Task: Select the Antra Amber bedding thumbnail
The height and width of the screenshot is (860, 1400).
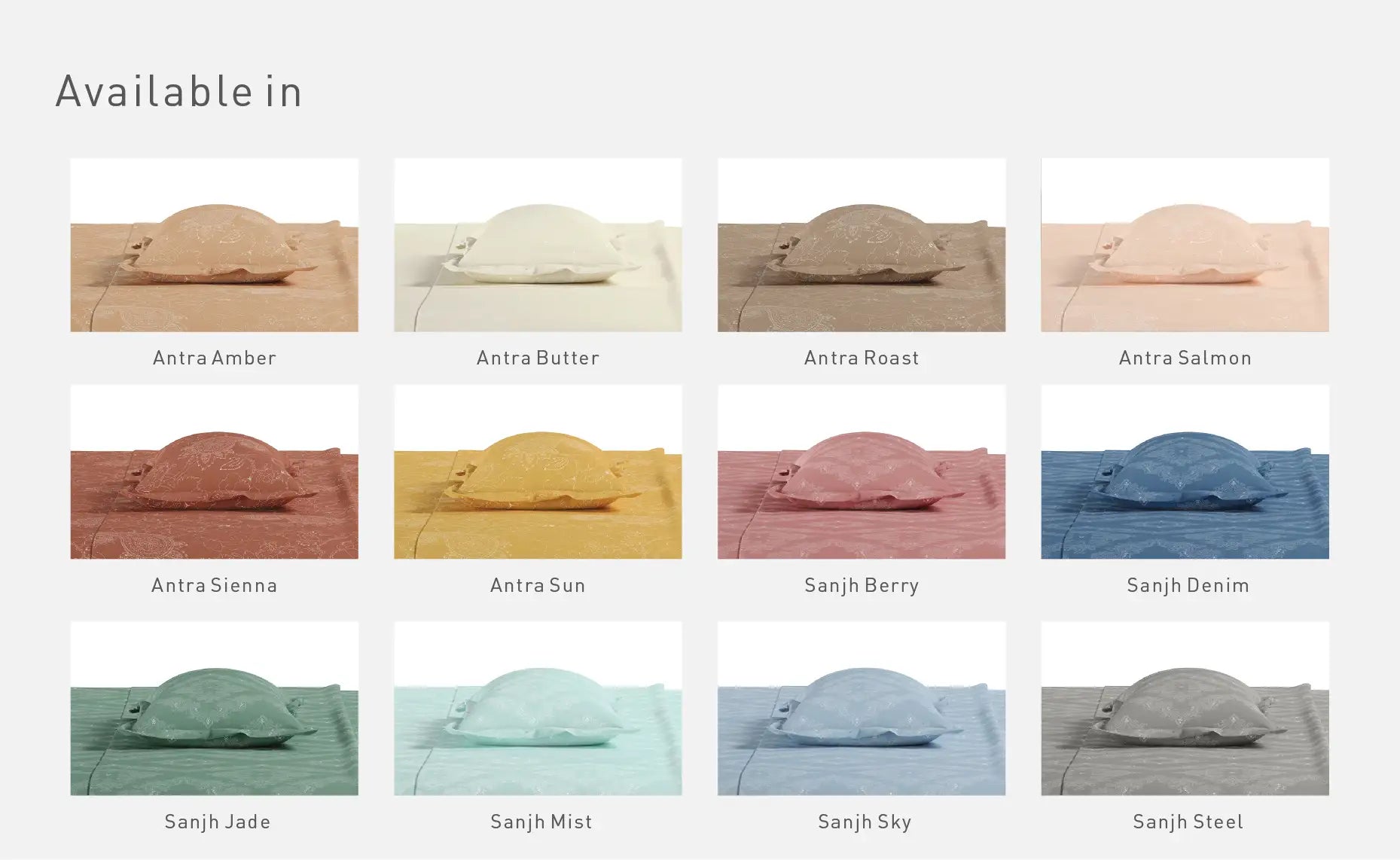Action: [x=215, y=245]
